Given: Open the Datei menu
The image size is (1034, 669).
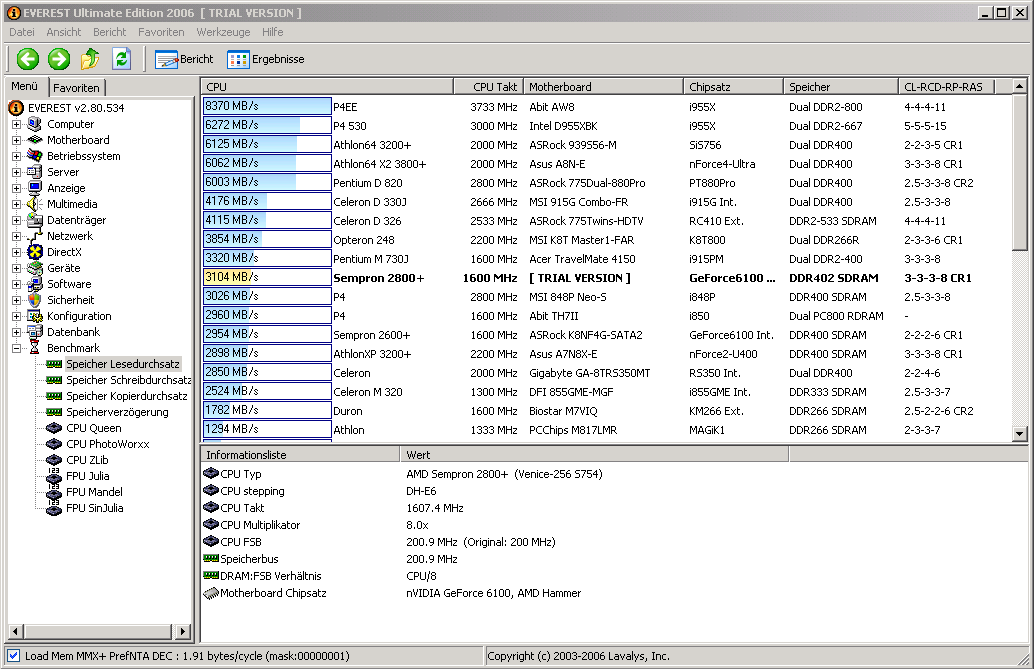Looking at the screenshot, I should [22, 32].
